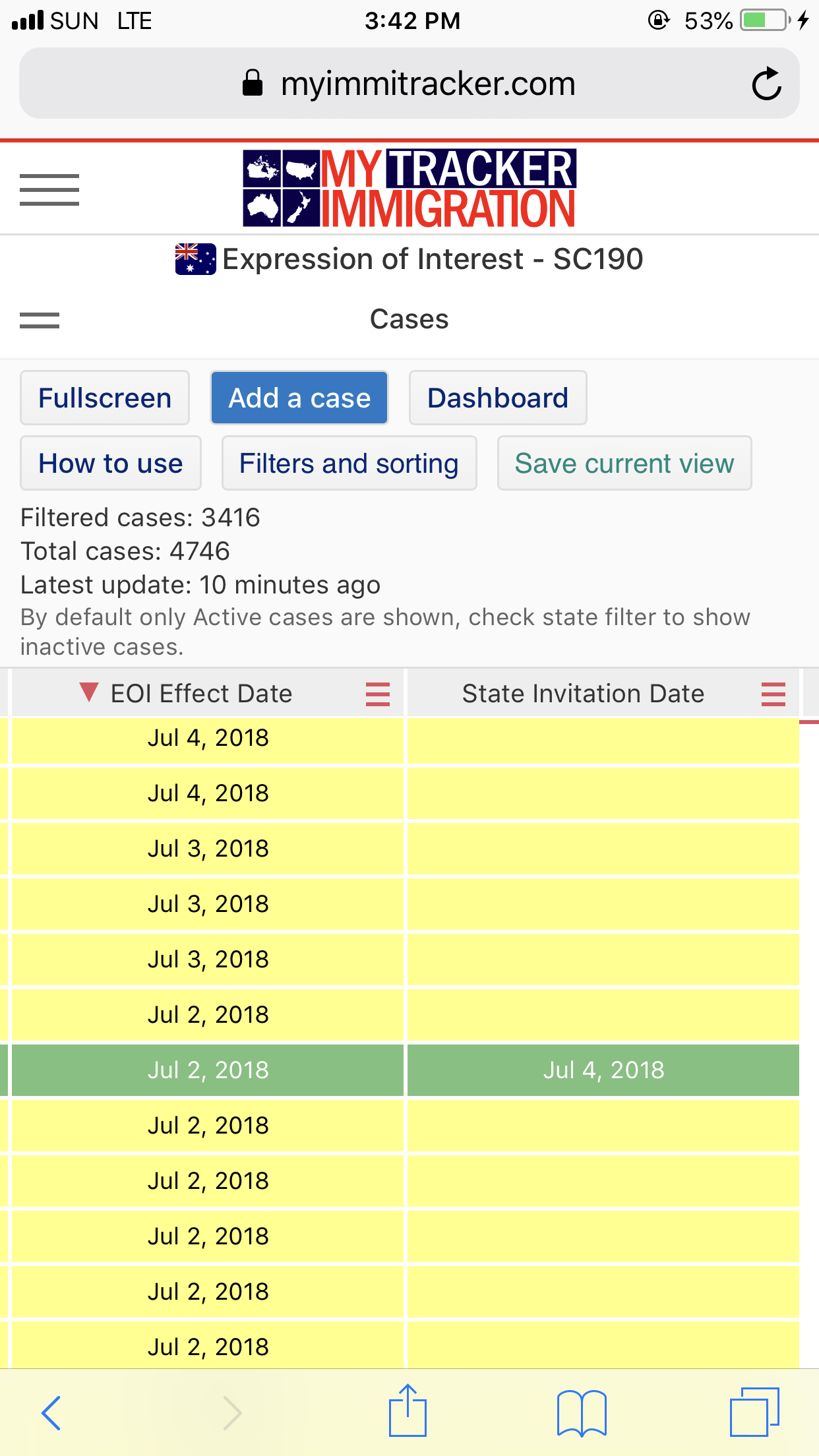Click the Australian flag icon
The height and width of the screenshot is (1456, 819).
(195, 259)
